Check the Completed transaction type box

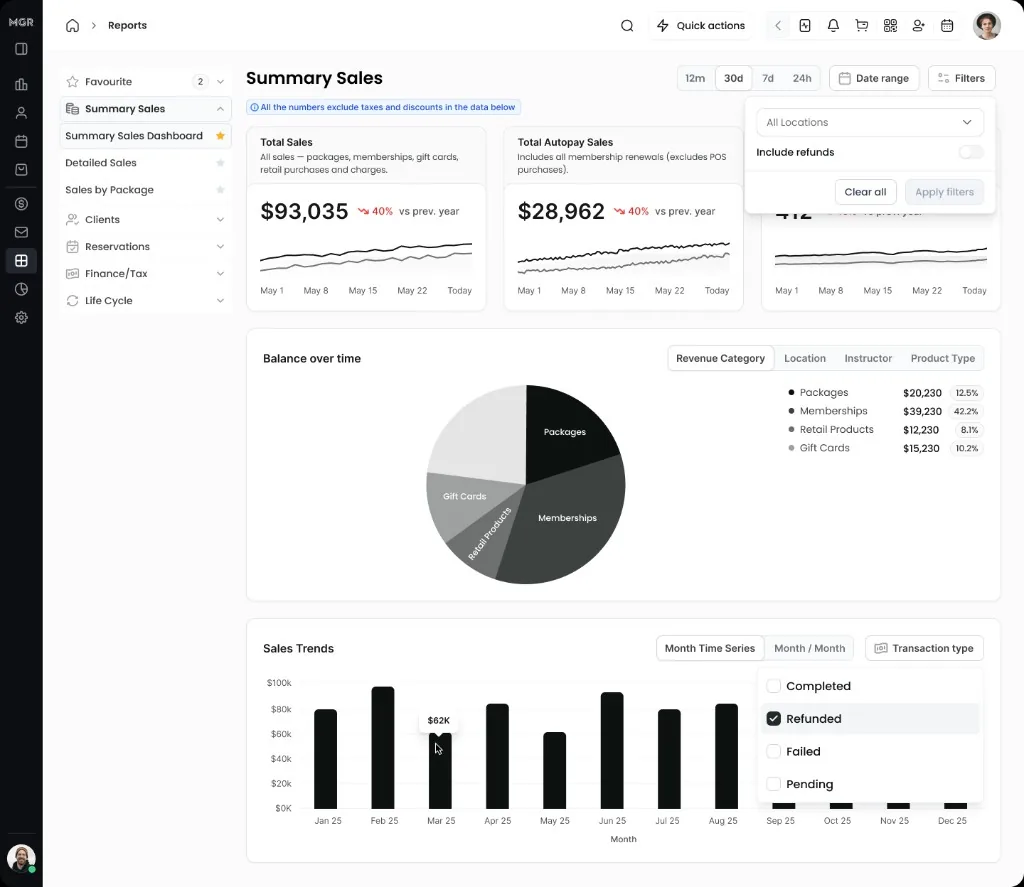pos(773,686)
